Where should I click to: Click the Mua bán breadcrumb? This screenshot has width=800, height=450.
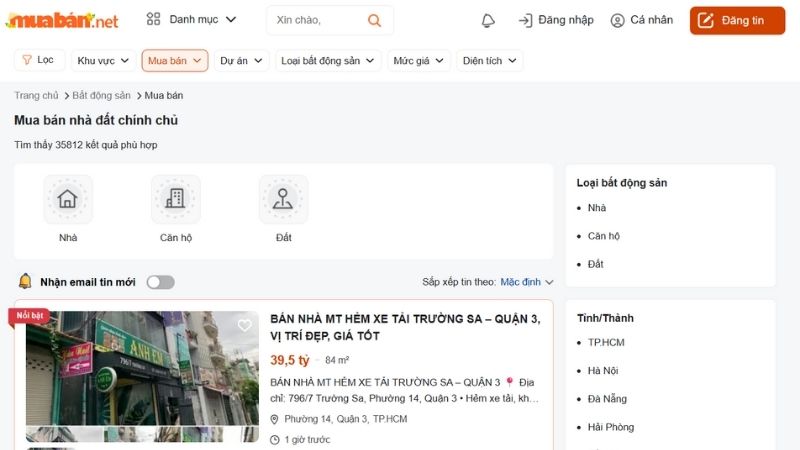click(x=164, y=95)
